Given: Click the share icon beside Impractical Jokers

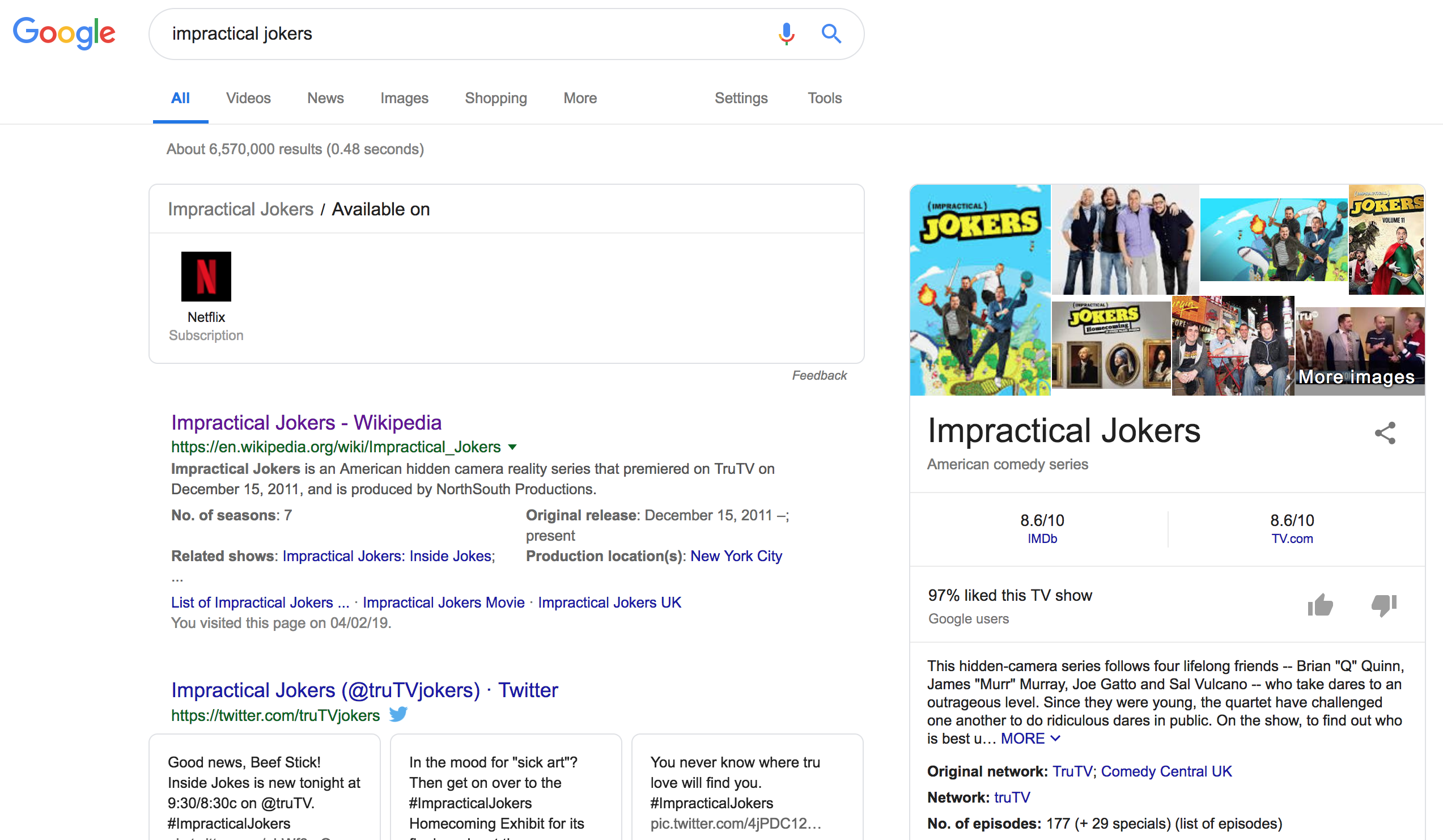Looking at the screenshot, I should 1385,433.
